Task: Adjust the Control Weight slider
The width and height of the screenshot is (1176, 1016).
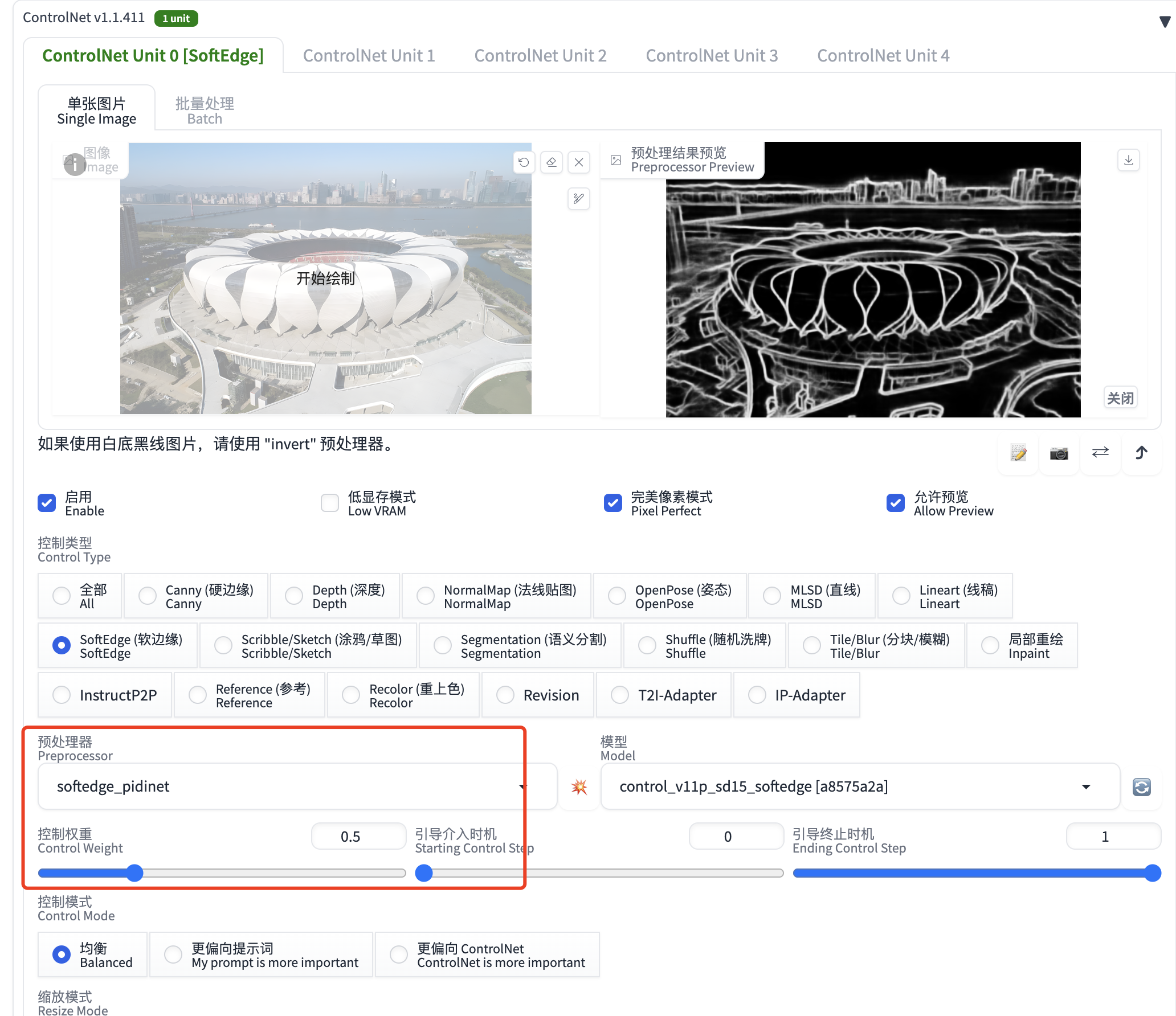Action: [222, 873]
